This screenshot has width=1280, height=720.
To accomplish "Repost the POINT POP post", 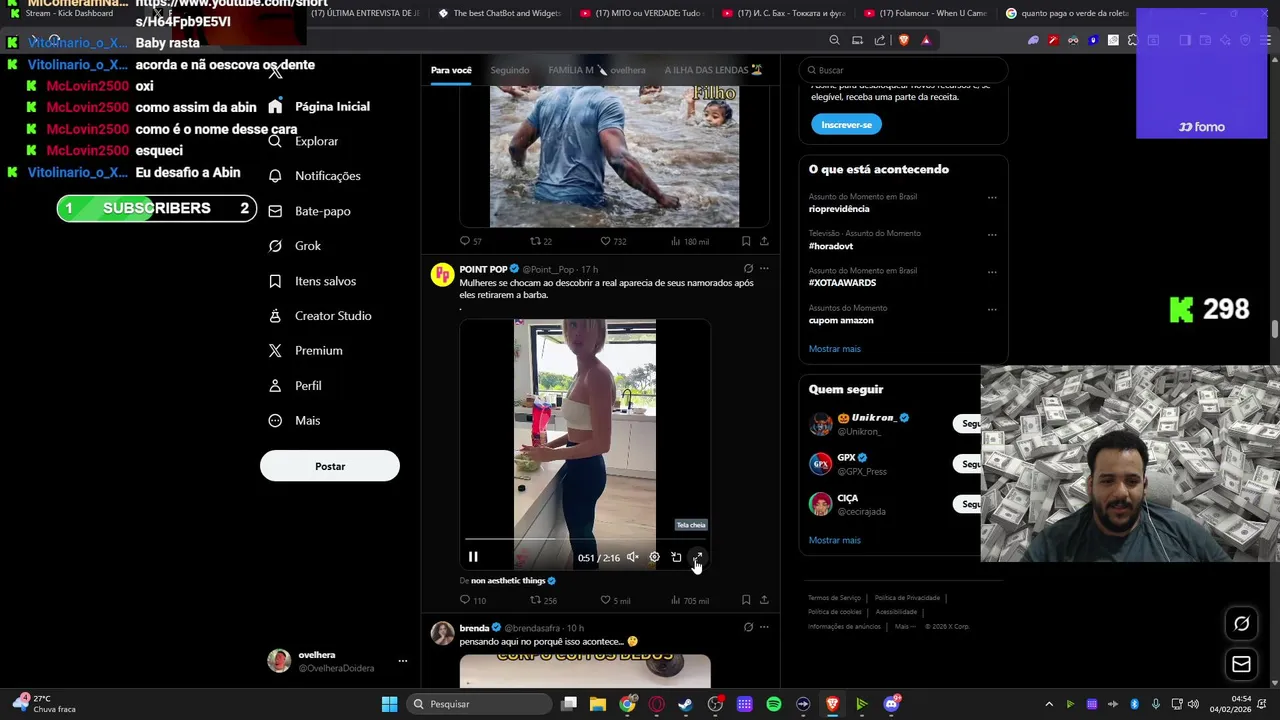I will (543, 600).
